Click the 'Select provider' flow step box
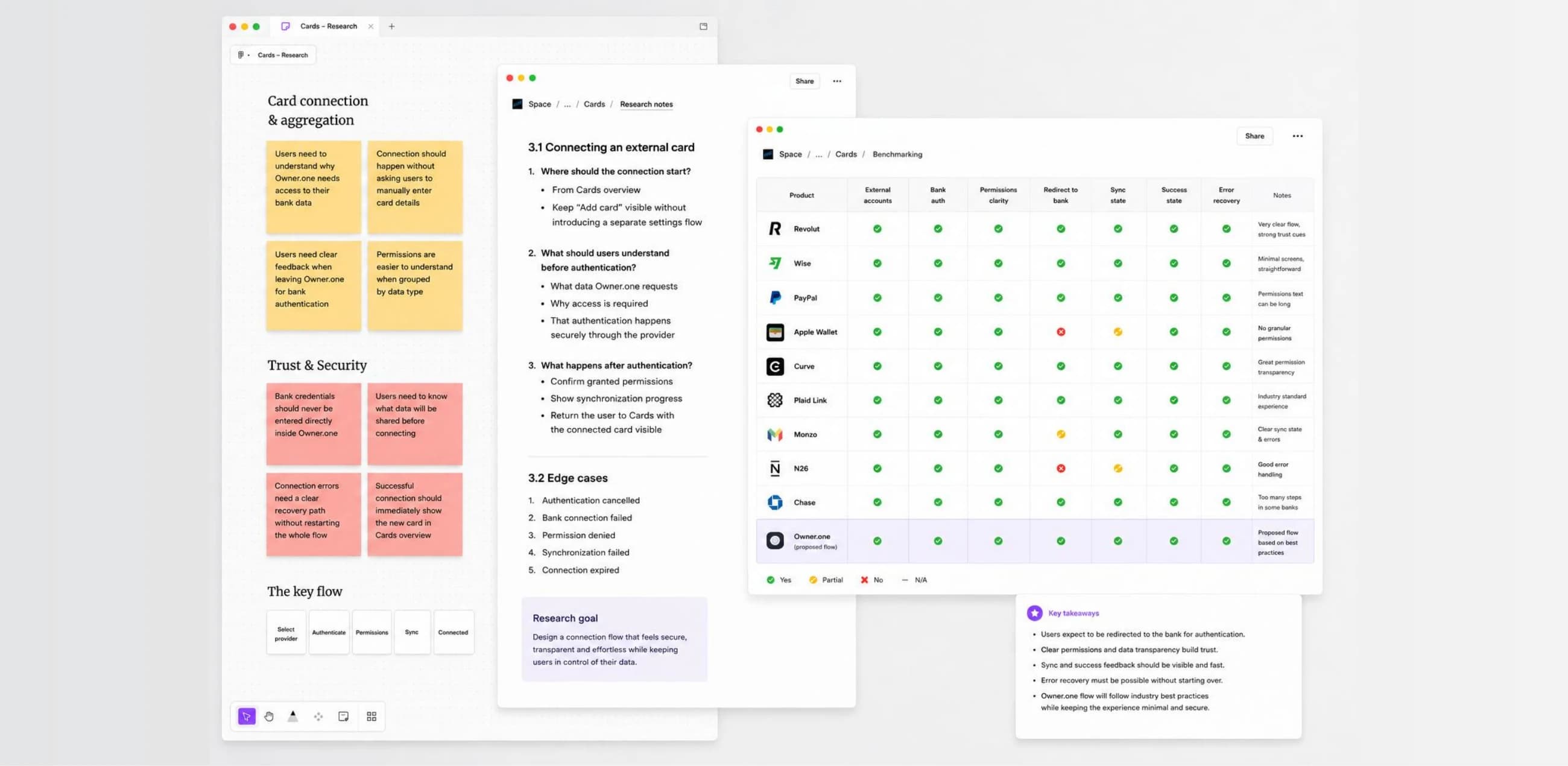This screenshot has height=766, width=1568. [x=286, y=633]
